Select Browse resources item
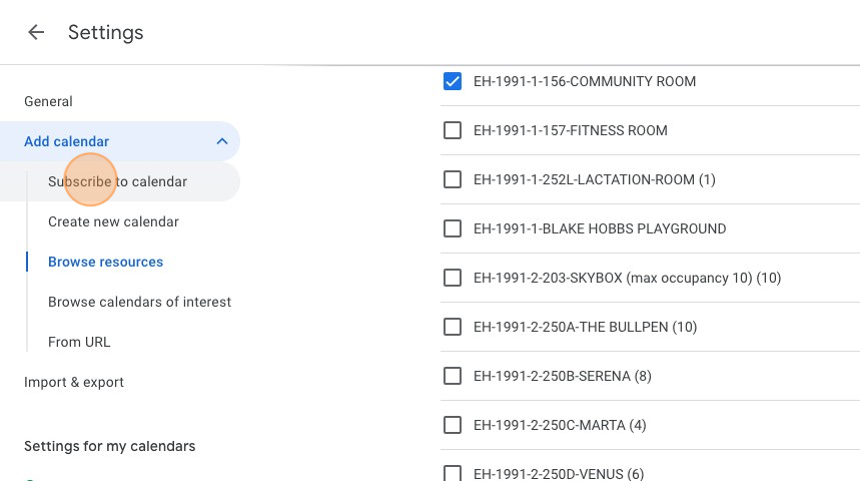The image size is (860, 481). (x=106, y=262)
